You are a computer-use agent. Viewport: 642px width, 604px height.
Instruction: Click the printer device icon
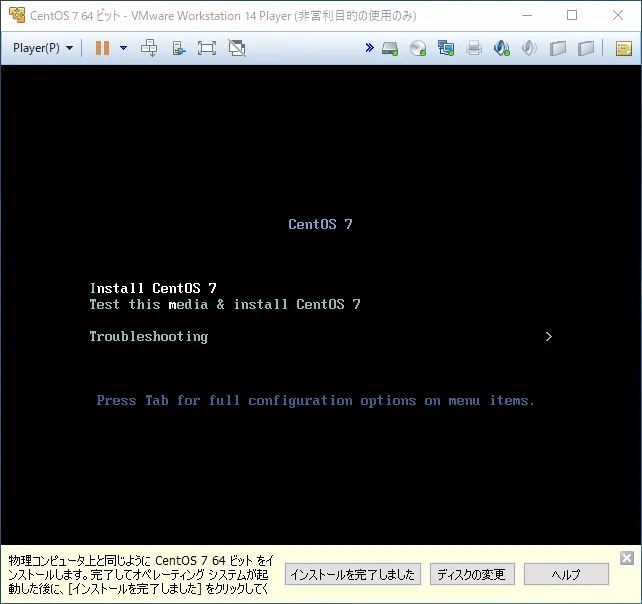[x=474, y=48]
